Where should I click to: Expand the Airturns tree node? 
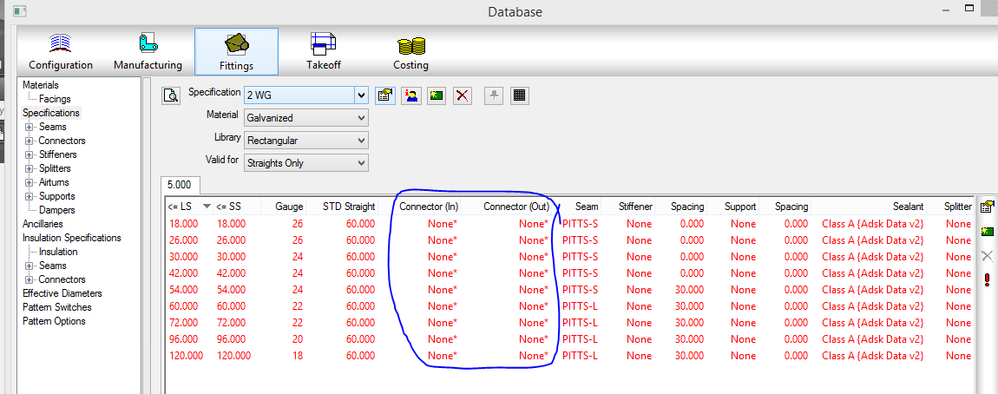[x=29, y=183]
